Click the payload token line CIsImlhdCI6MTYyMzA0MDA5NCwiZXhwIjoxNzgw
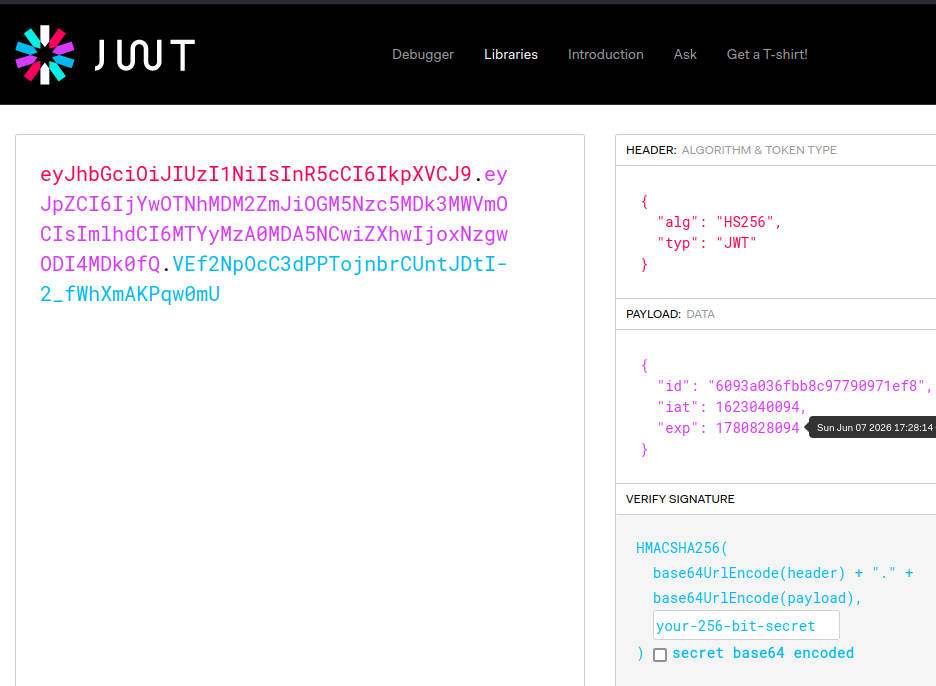The image size is (936, 686). pyautogui.click(x=274, y=234)
